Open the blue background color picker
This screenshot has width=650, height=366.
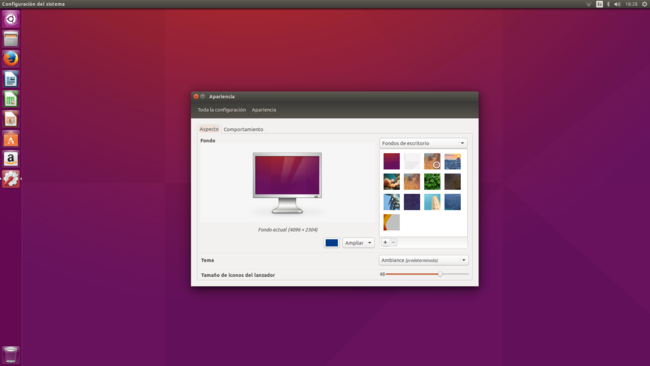[x=332, y=243]
